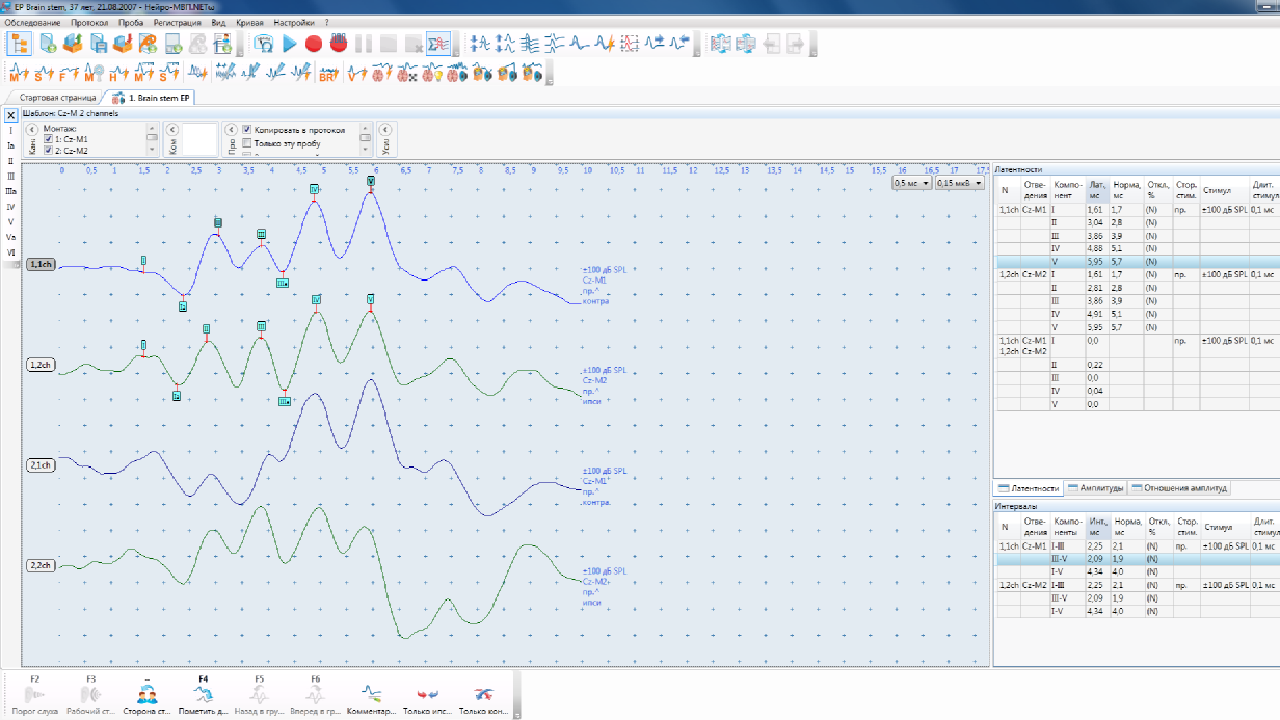Click the patient tree structure icon
This screenshot has height=720, width=1280.
pos(19,43)
